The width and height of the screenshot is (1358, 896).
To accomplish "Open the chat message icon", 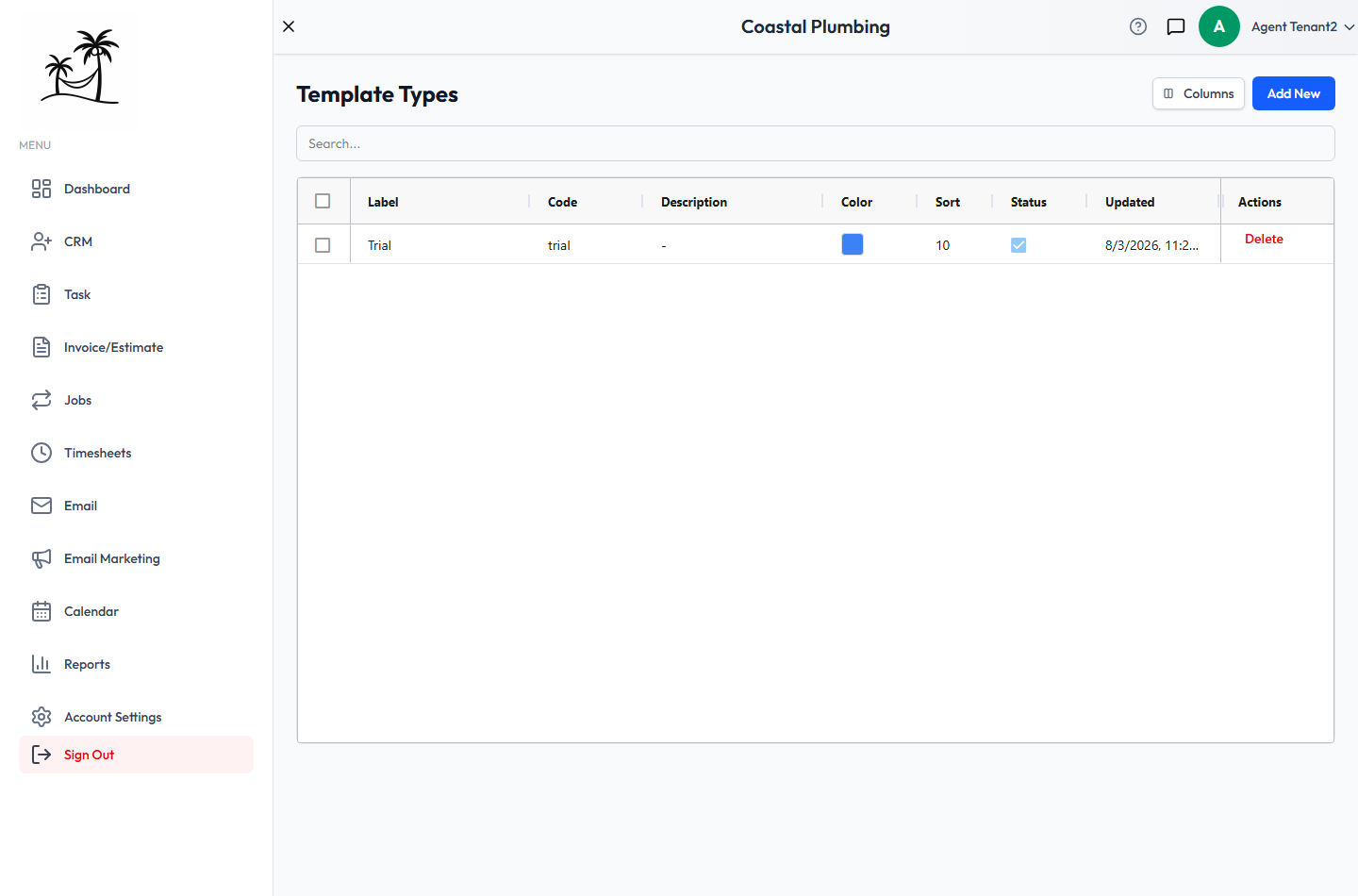I will [x=1176, y=26].
